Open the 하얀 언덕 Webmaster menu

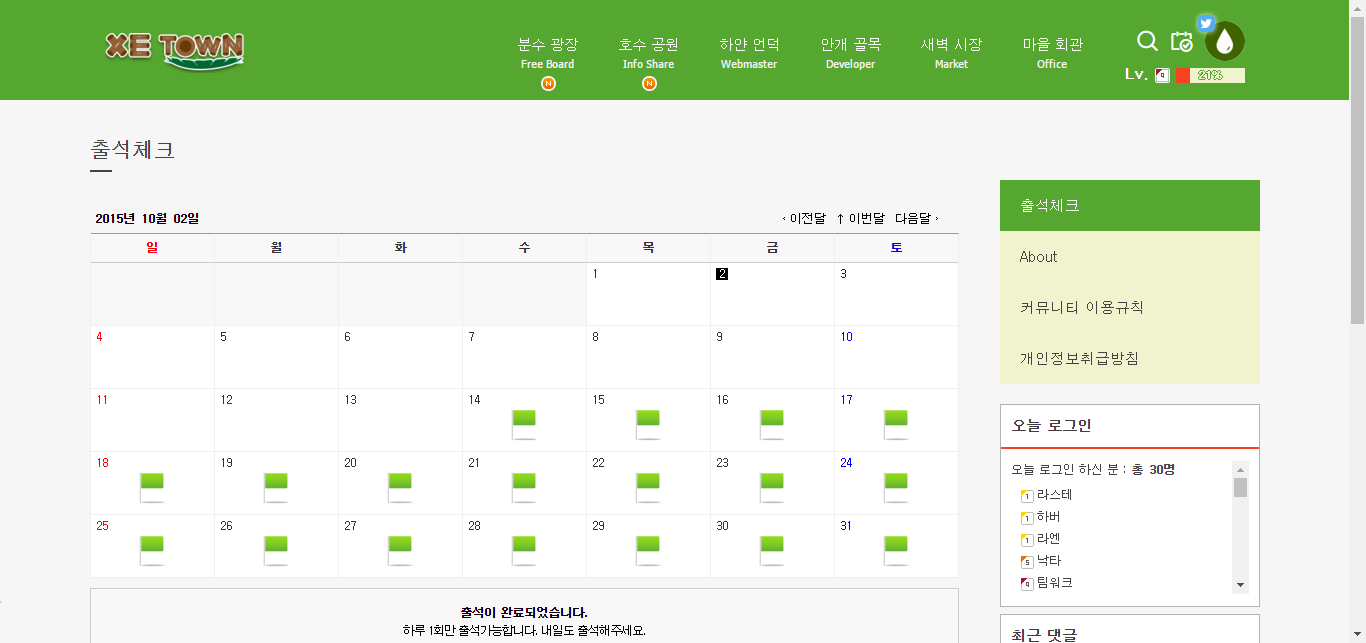[x=749, y=54]
